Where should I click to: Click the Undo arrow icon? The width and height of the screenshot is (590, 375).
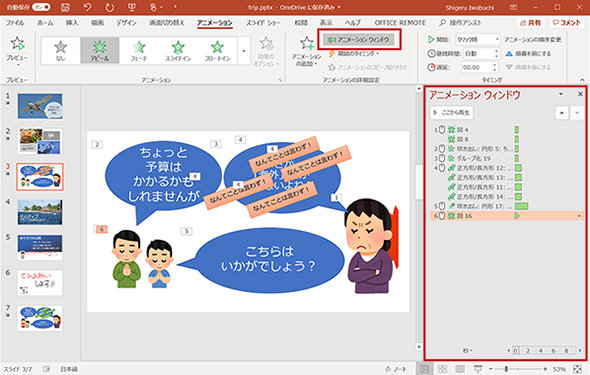coord(87,7)
